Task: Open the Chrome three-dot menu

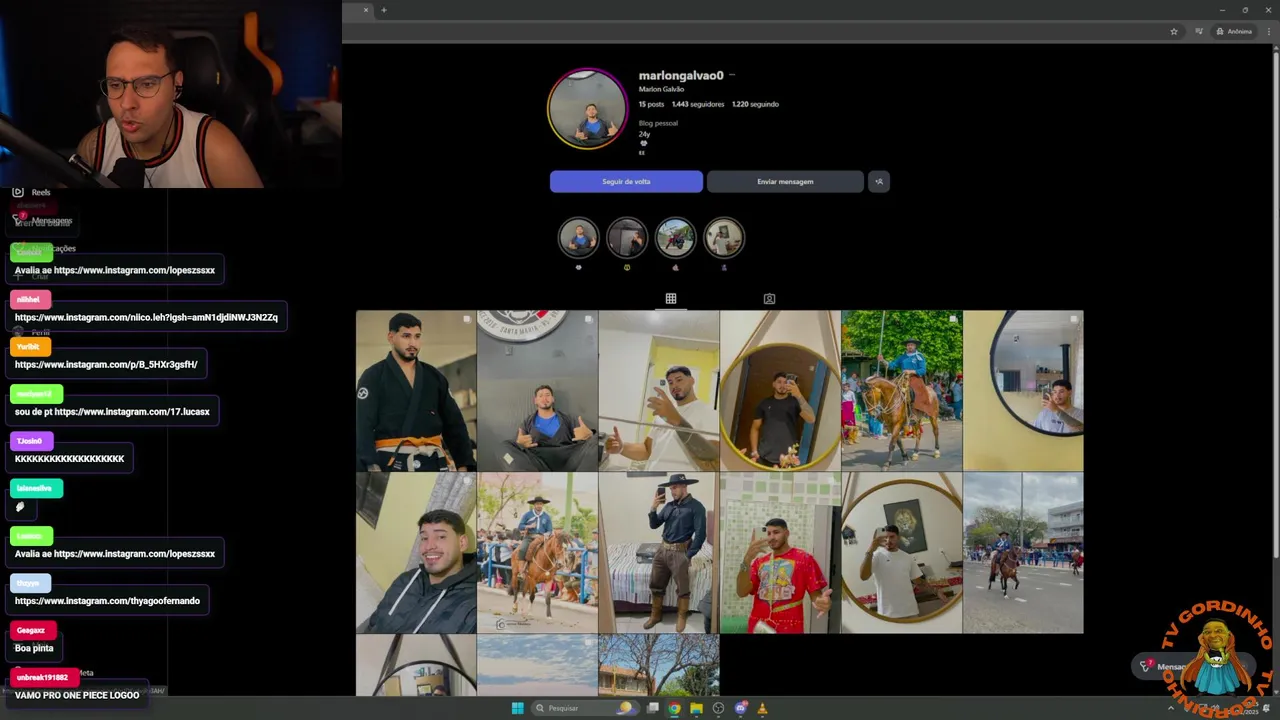Action: (x=1268, y=31)
